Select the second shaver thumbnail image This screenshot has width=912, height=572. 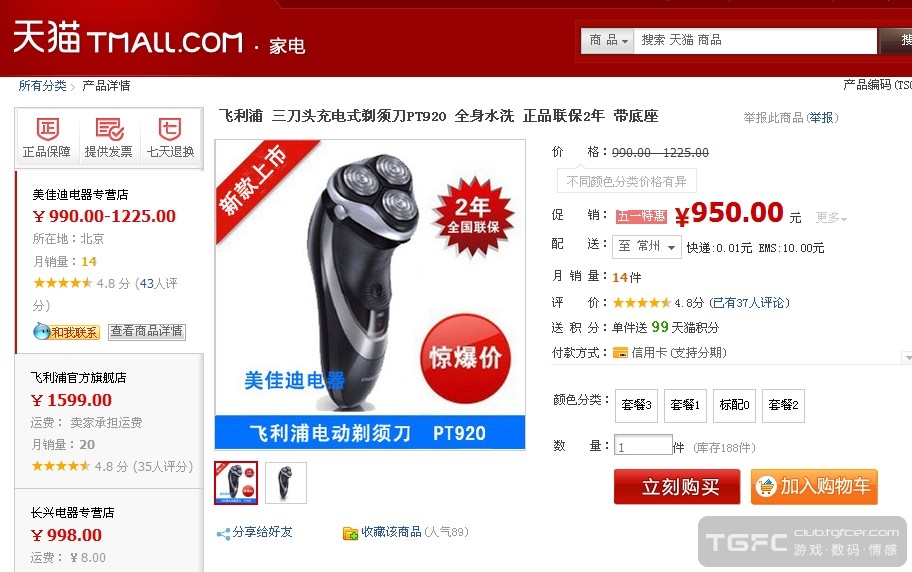286,483
